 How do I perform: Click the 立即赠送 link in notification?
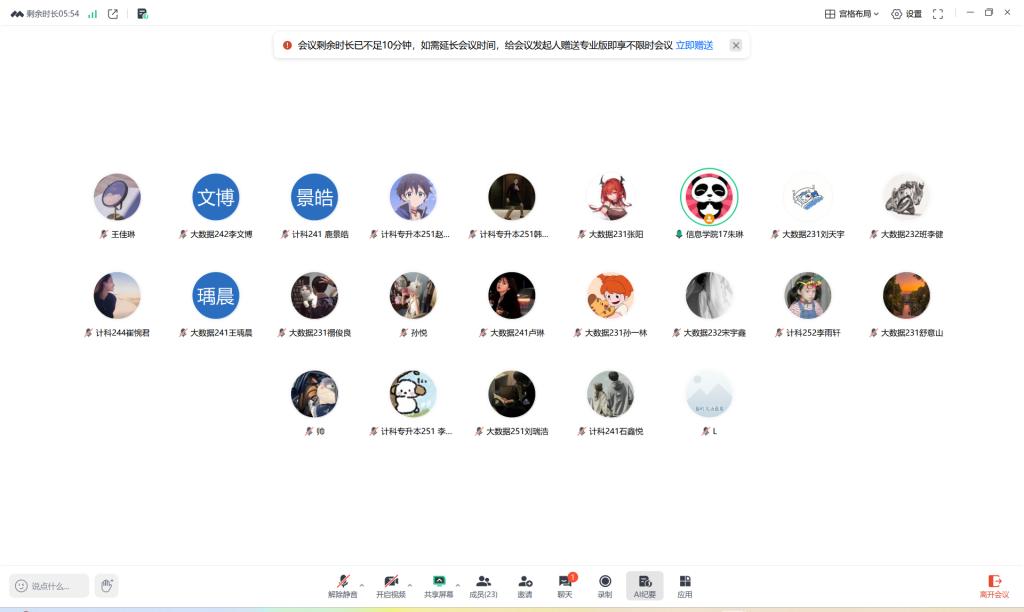(694, 45)
